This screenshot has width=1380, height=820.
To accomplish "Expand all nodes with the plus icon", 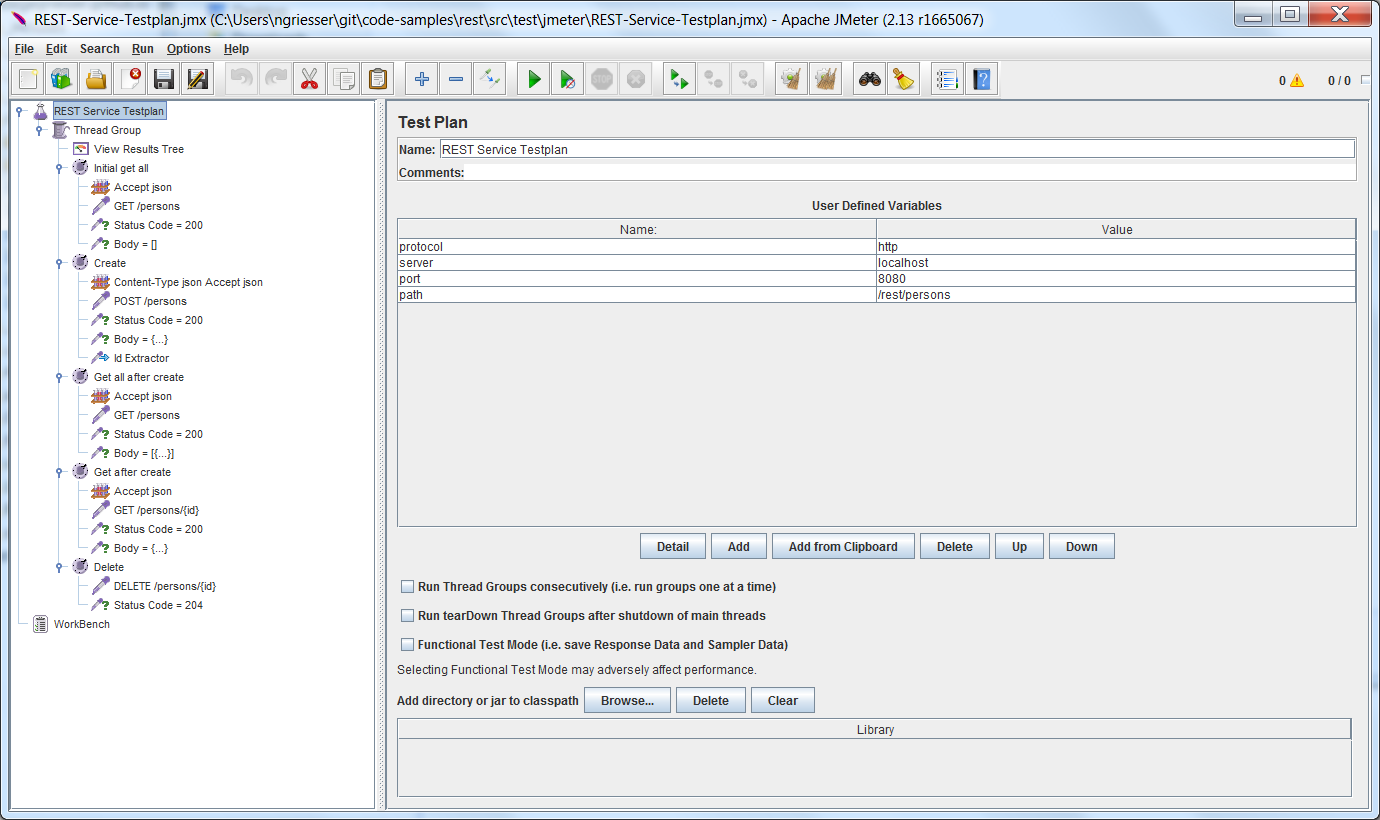I will point(422,79).
